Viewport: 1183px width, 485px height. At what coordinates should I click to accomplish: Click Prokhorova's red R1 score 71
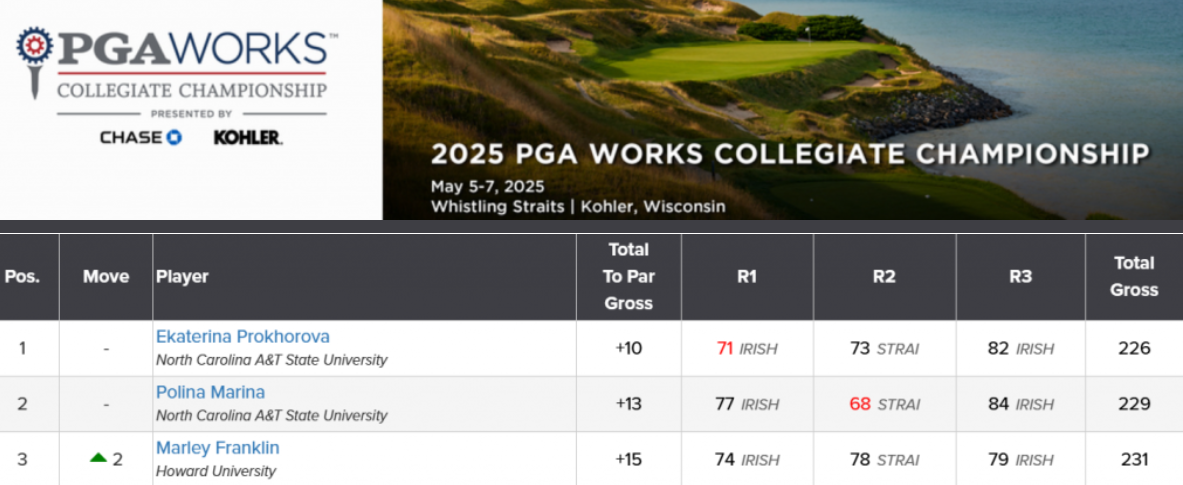[725, 348]
